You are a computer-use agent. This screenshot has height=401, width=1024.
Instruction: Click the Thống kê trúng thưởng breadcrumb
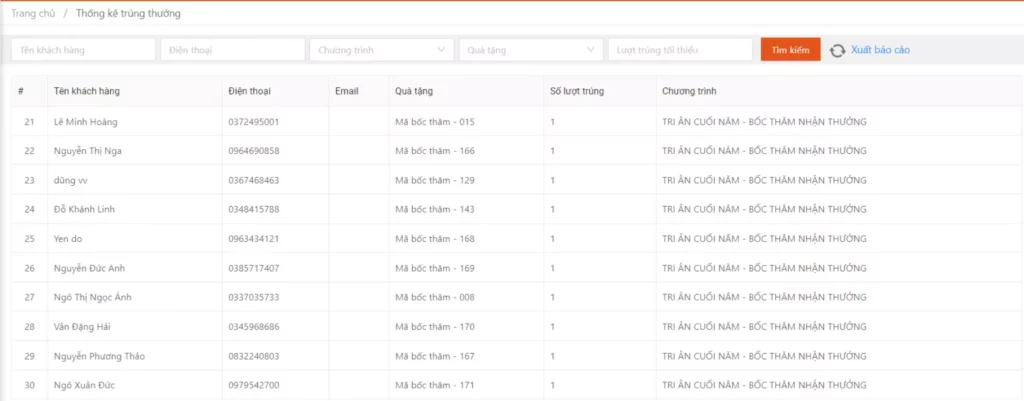click(x=129, y=14)
